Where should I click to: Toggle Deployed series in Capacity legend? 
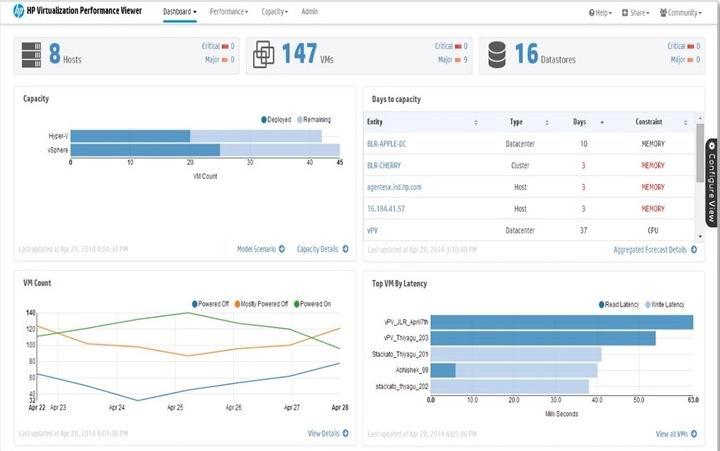point(276,120)
